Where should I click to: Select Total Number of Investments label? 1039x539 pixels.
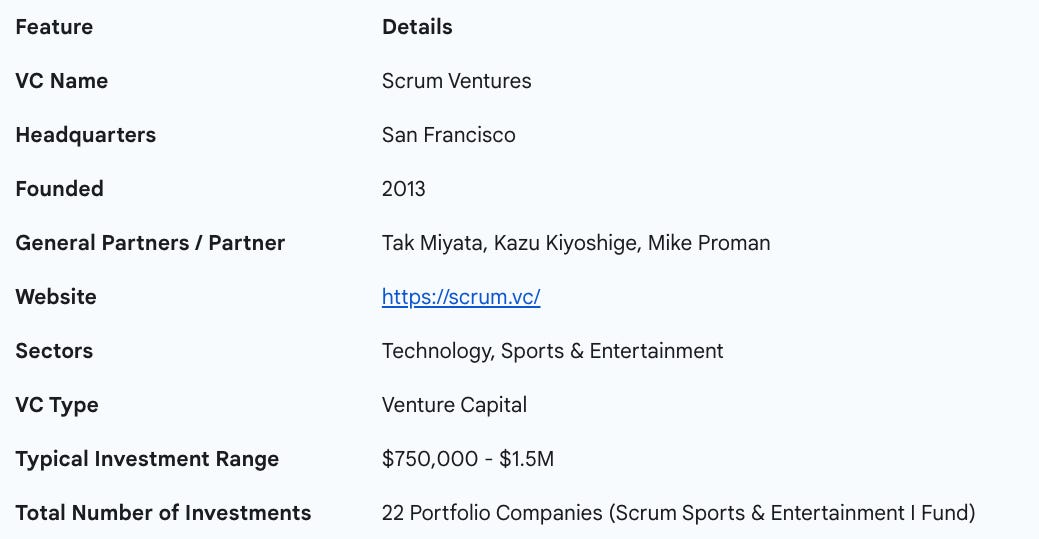point(163,513)
